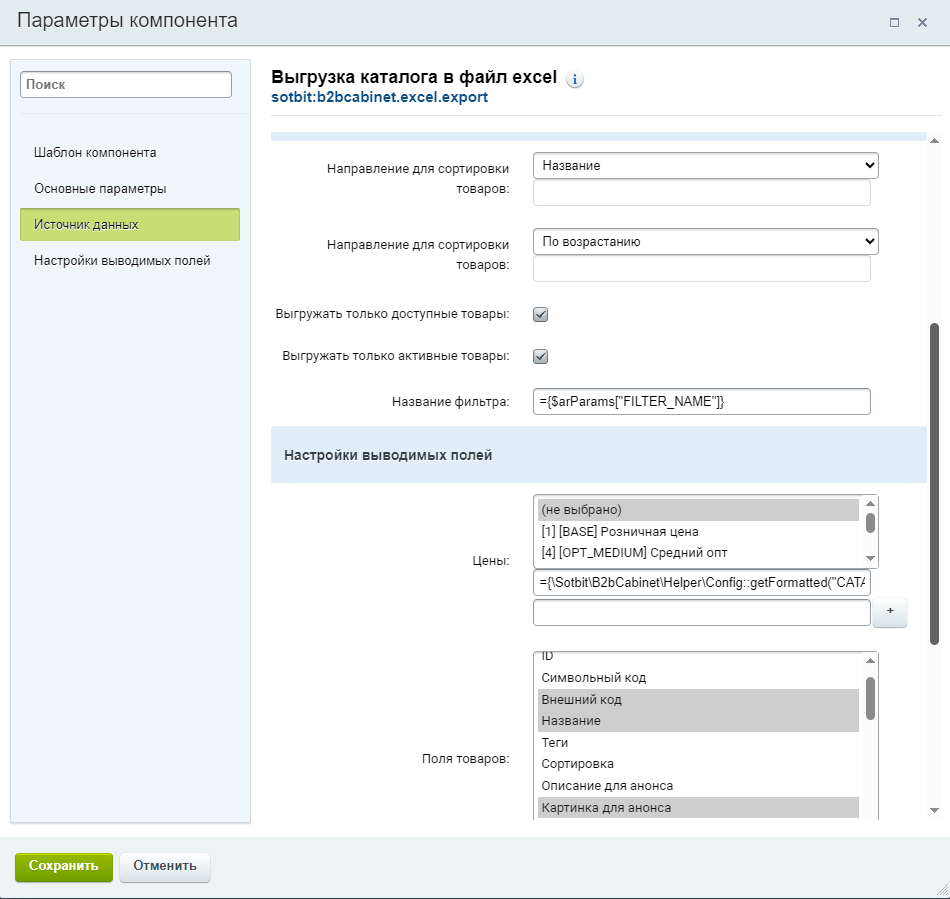This screenshot has height=899, width=950.
Task: Click empty text field under Название dropdown
Action: pyautogui.click(x=702, y=193)
